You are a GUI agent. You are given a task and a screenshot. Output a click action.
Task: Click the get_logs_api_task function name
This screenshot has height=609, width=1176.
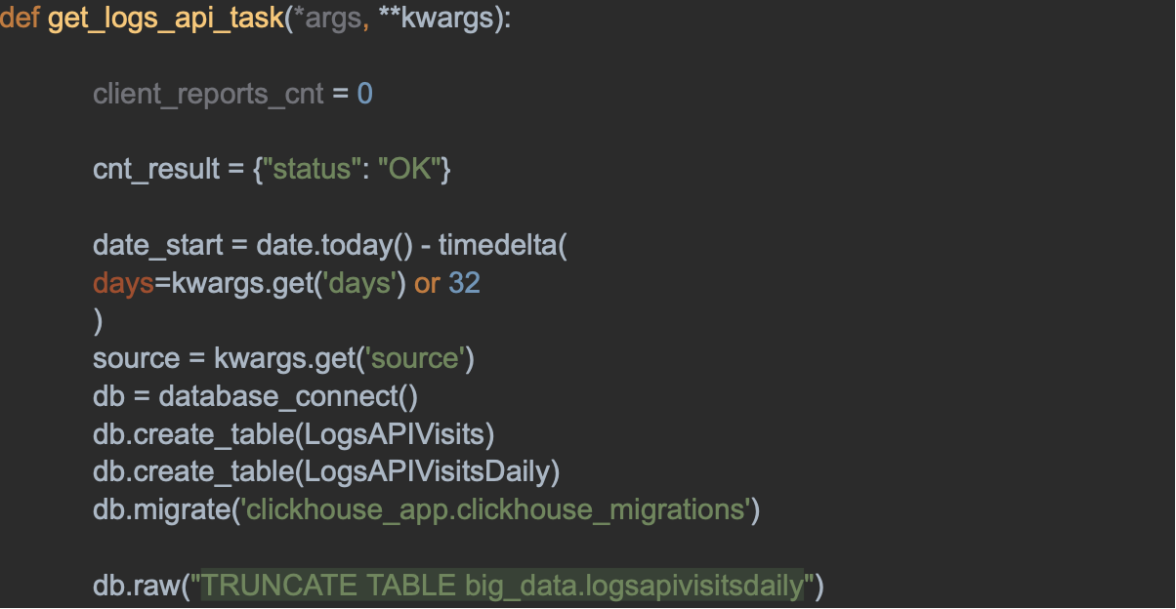point(165,19)
